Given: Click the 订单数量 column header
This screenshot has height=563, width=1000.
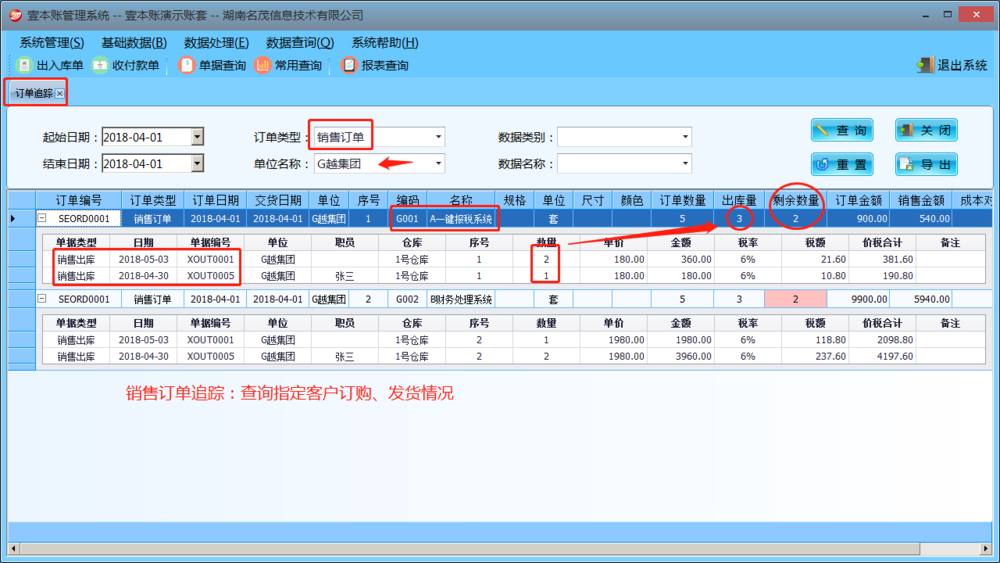Looking at the screenshot, I should (x=682, y=200).
